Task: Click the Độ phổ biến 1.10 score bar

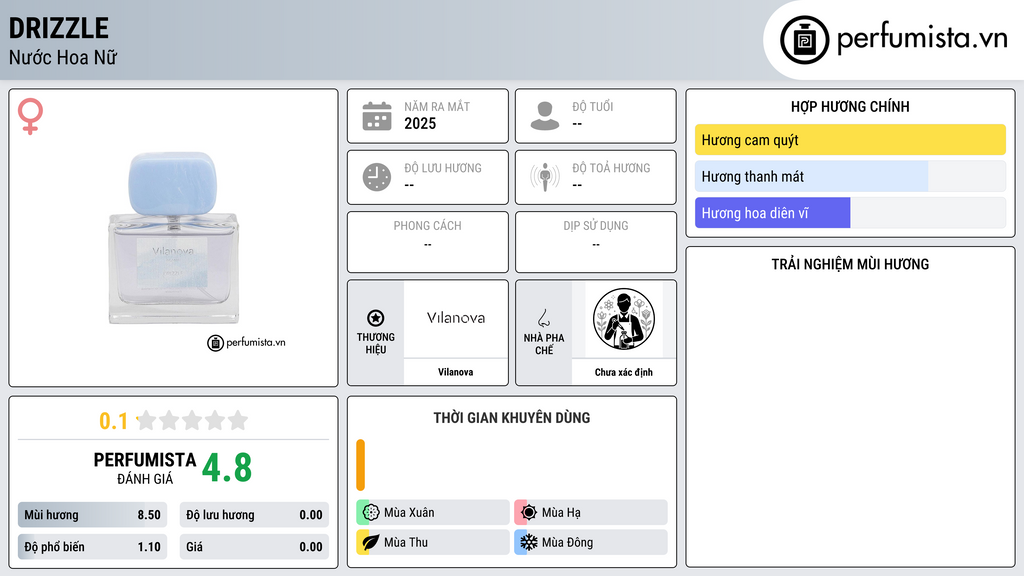Action: 92,547
